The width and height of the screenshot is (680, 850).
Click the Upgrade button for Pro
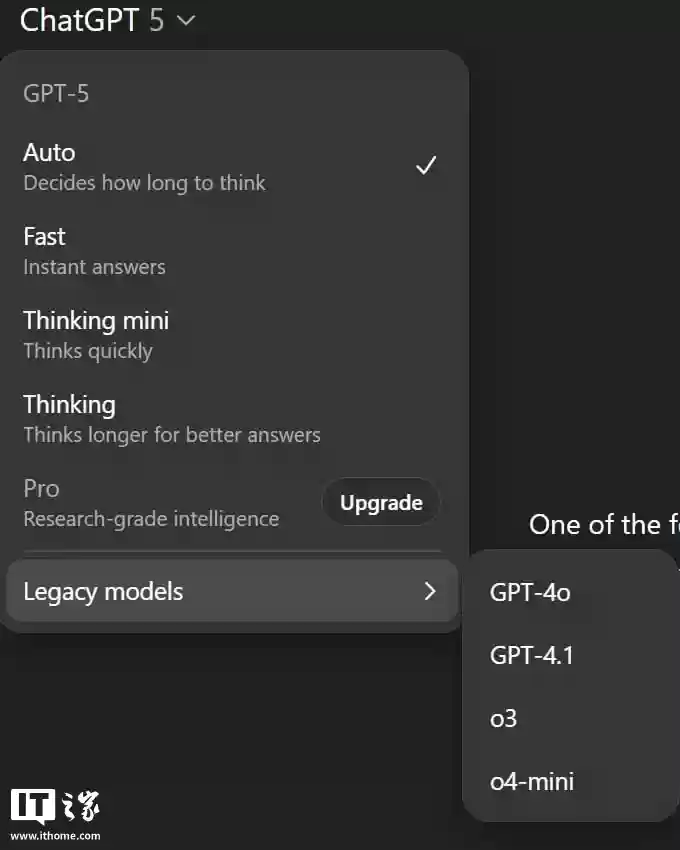pyautogui.click(x=380, y=502)
